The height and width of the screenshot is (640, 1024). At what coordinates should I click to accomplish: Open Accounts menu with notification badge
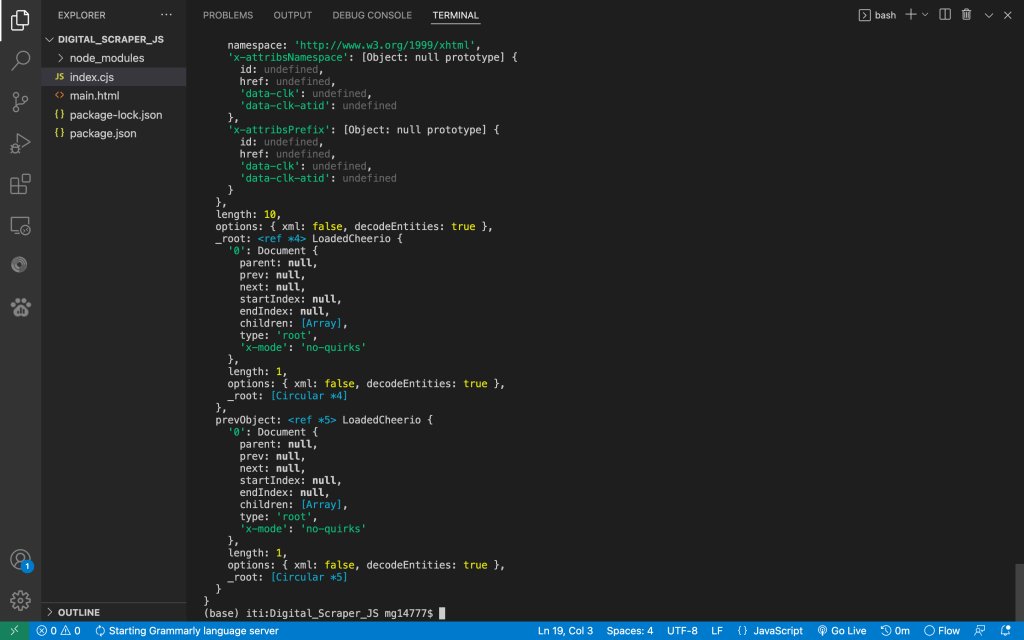[x=20, y=560]
